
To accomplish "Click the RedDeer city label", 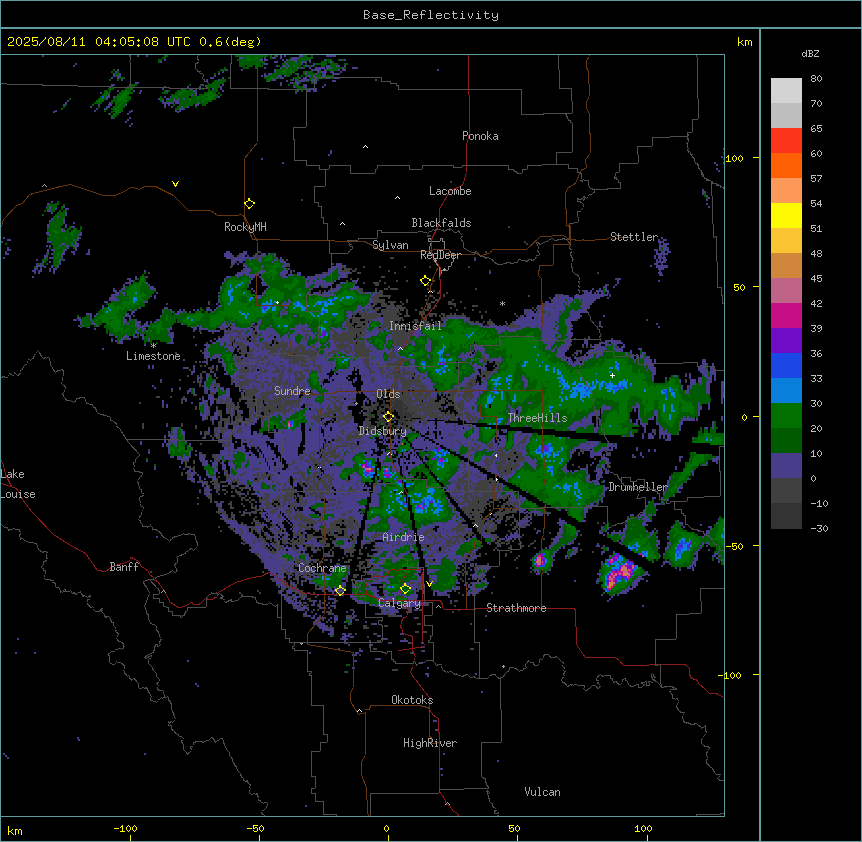I will (440, 255).
